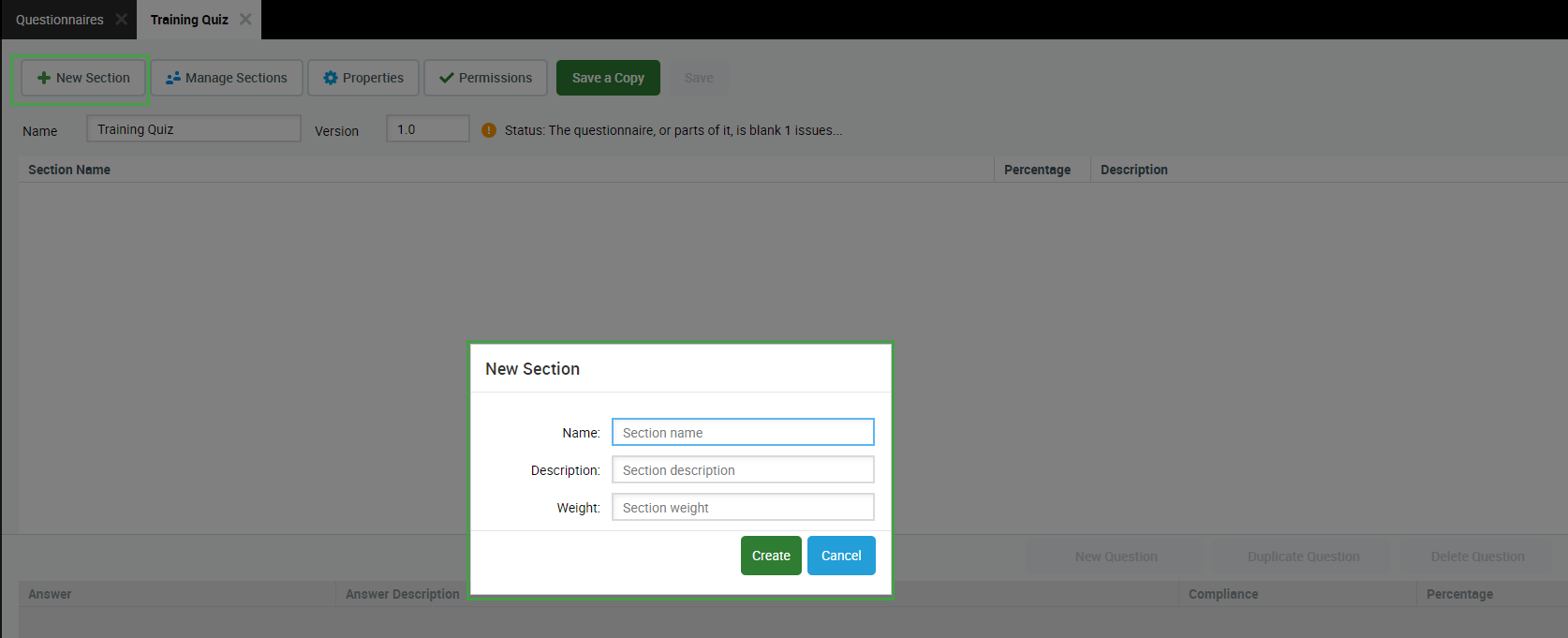Click the plus icon on New Section
Image resolution: width=1568 pixels, height=638 pixels.
[x=43, y=78]
